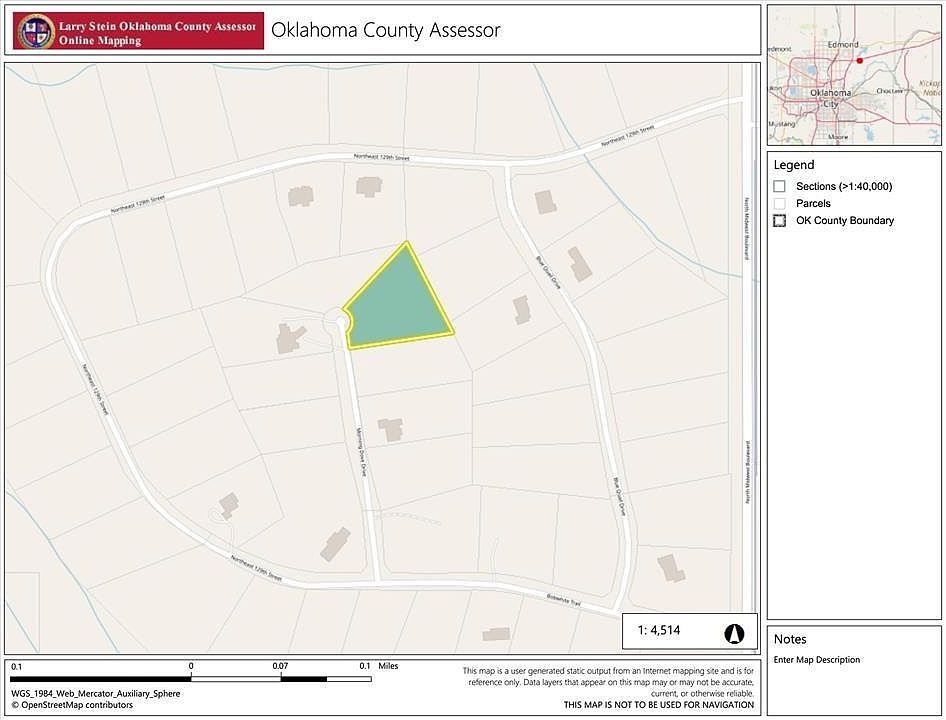The image size is (946, 720).
Task: Click the Morning Dove Drive street label
Action: click(361, 452)
